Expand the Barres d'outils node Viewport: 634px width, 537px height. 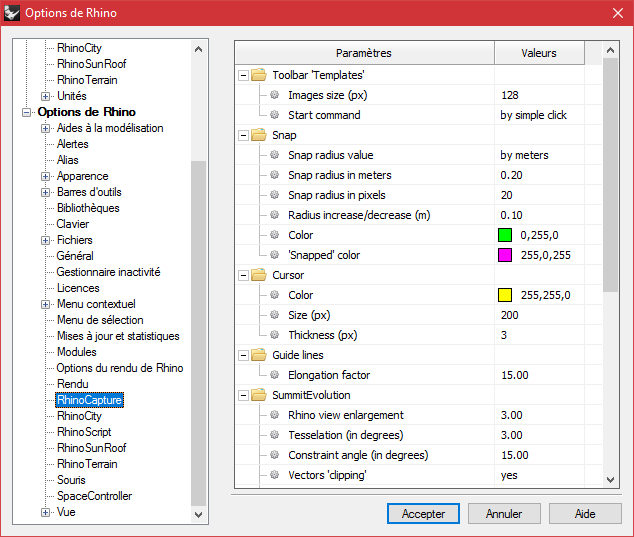tap(45, 192)
